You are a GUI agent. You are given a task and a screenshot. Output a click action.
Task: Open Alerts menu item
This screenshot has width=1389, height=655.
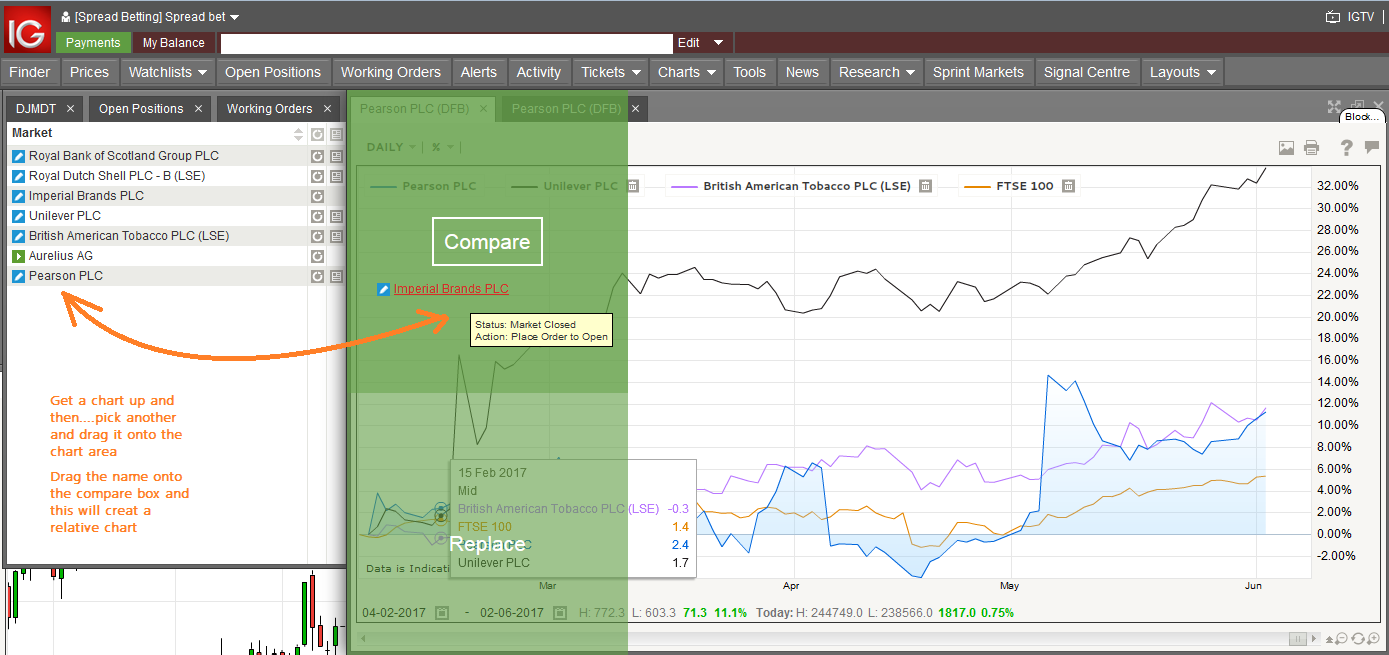pos(478,72)
